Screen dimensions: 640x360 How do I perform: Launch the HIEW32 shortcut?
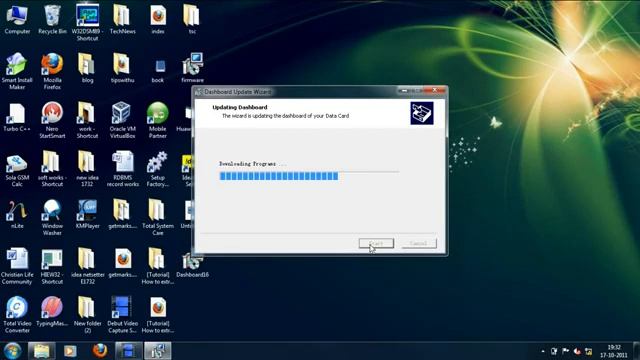click(x=52, y=266)
